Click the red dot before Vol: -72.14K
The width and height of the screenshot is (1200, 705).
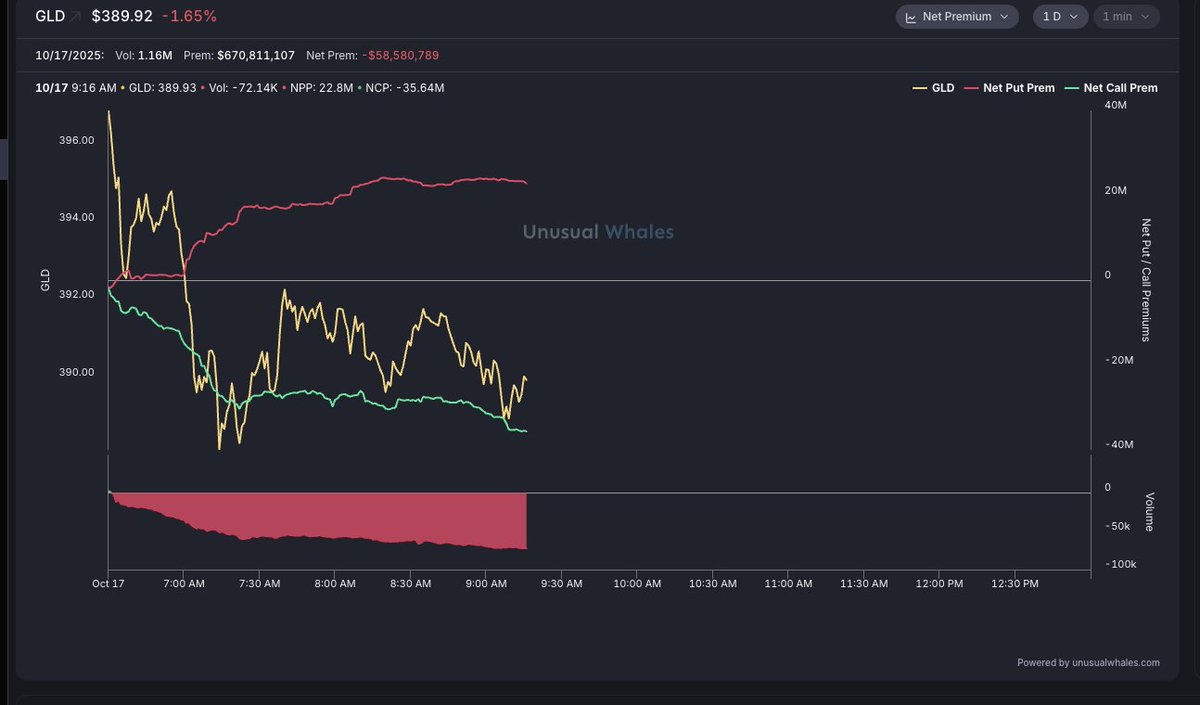click(201, 88)
